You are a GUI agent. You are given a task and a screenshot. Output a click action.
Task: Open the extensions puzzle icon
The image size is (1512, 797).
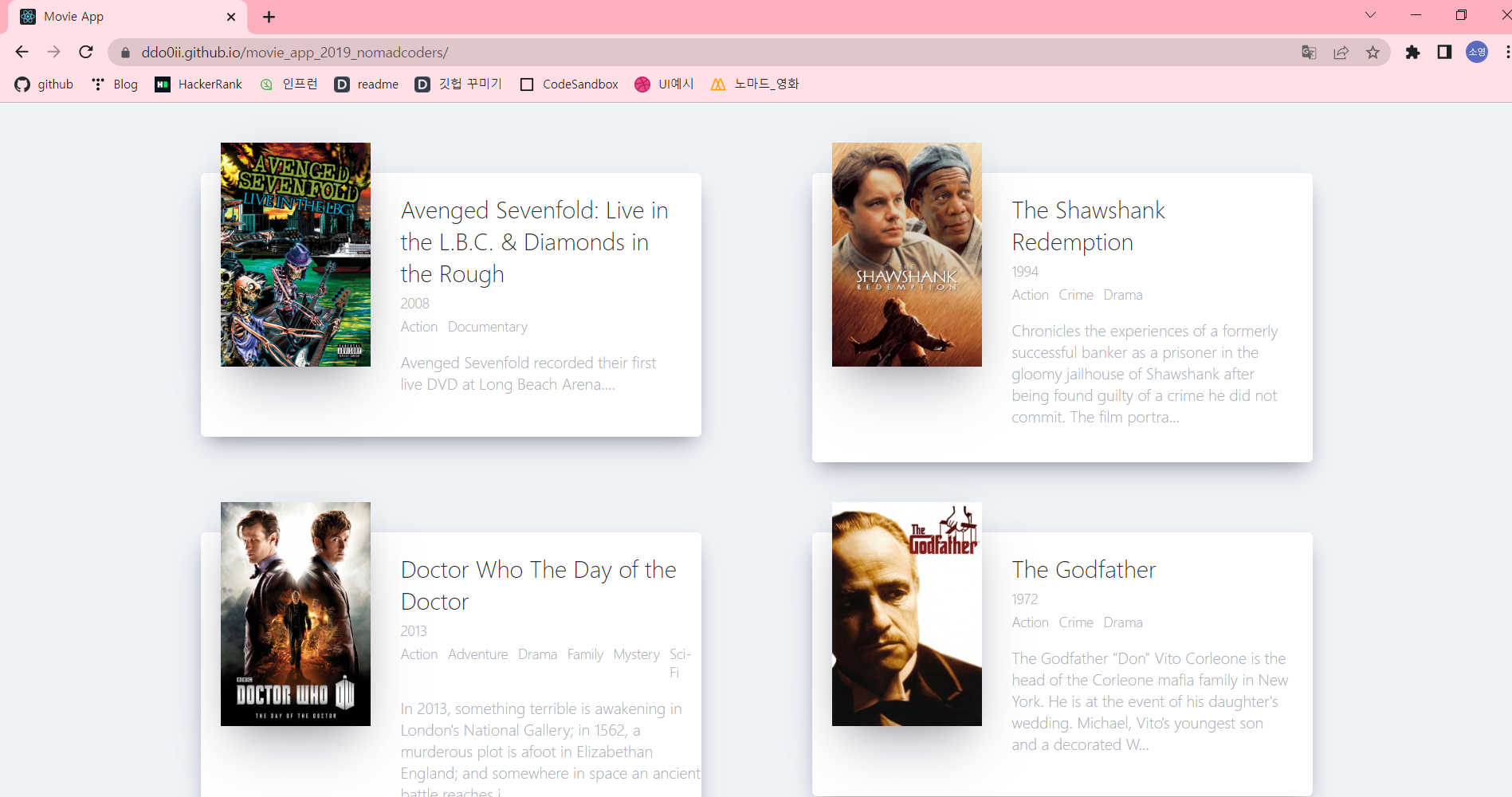click(x=1412, y=53)
